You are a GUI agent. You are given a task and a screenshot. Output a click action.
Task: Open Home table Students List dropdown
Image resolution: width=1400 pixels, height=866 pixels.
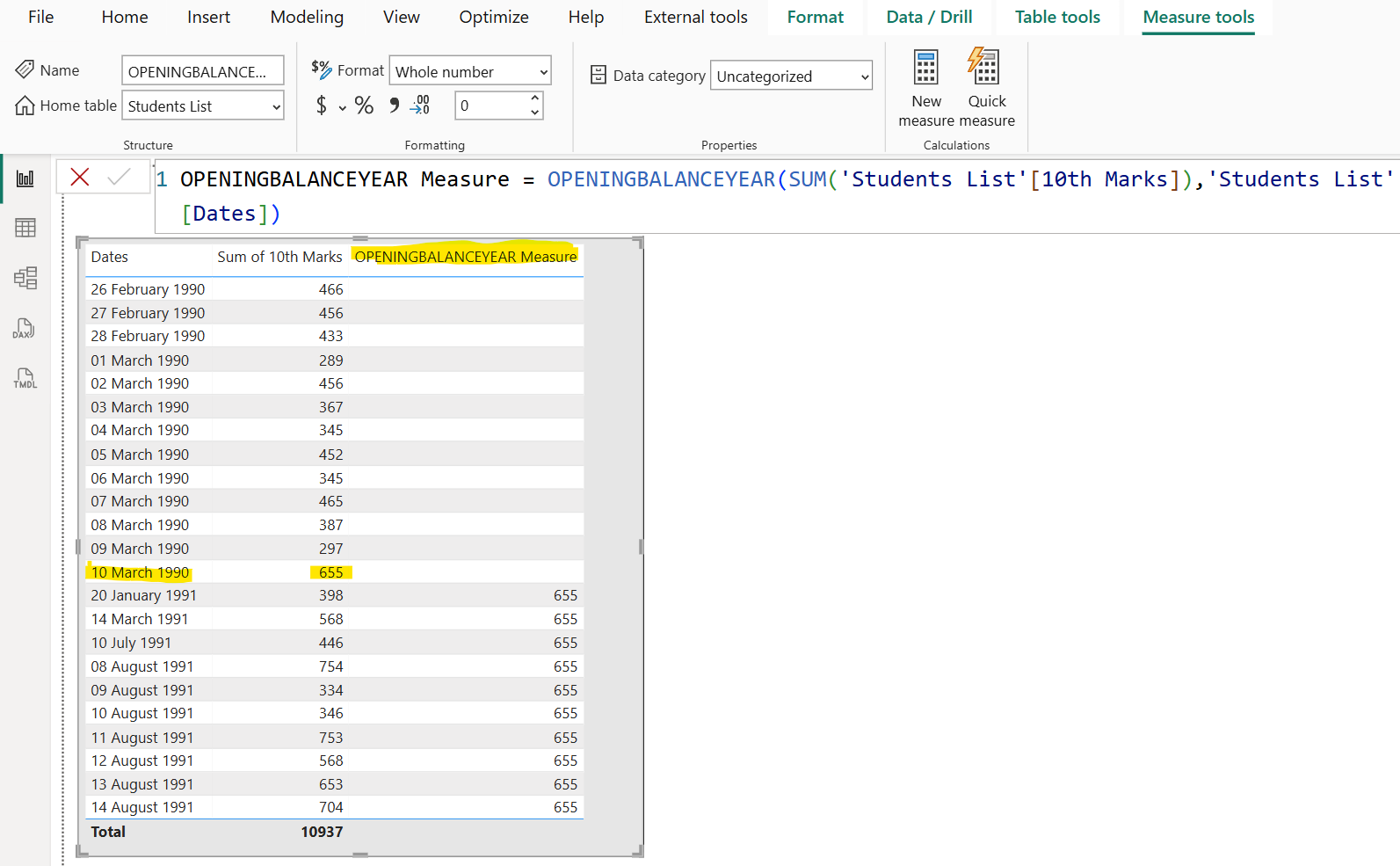[x=203, y=106]
